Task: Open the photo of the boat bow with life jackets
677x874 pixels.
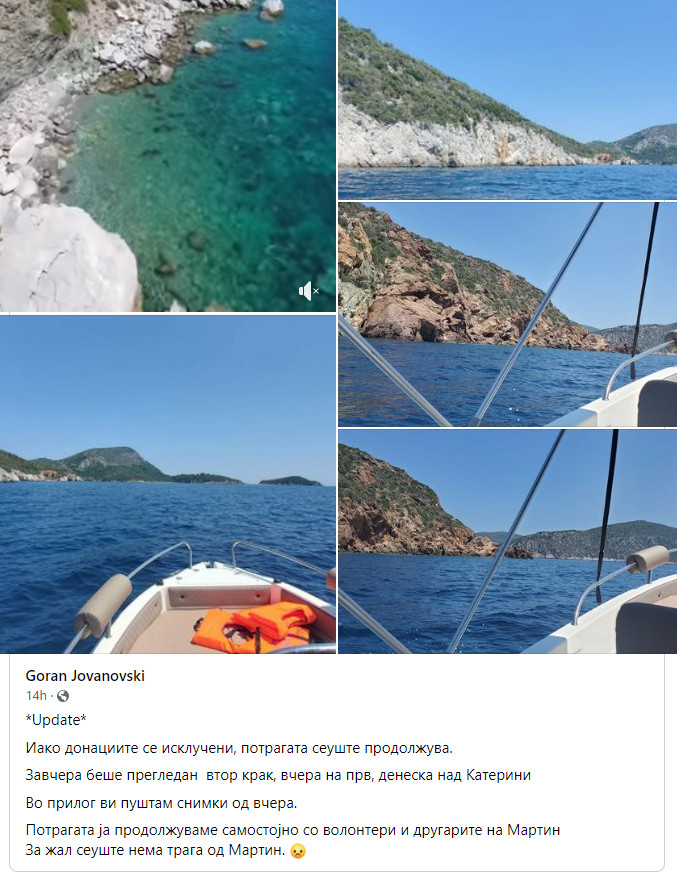Action: pos(168,484)
